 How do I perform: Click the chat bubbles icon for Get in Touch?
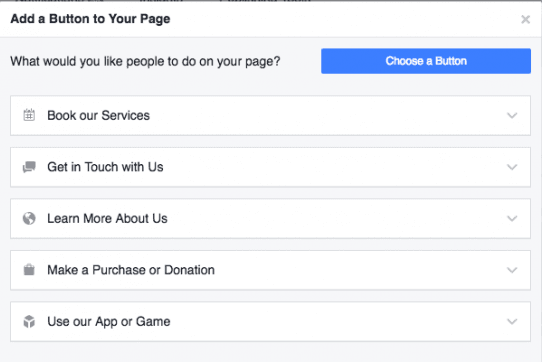29,167
